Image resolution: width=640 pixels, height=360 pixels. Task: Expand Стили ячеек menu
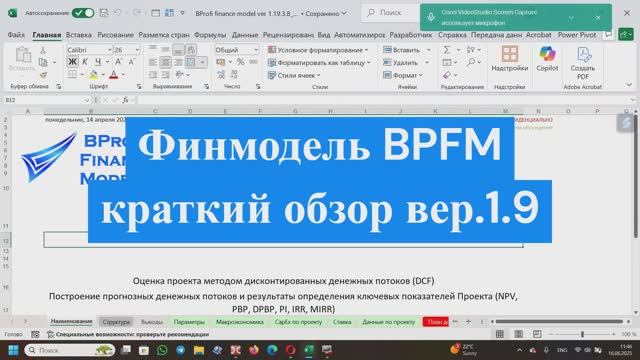pyautogui.click(x=294, y=75)
